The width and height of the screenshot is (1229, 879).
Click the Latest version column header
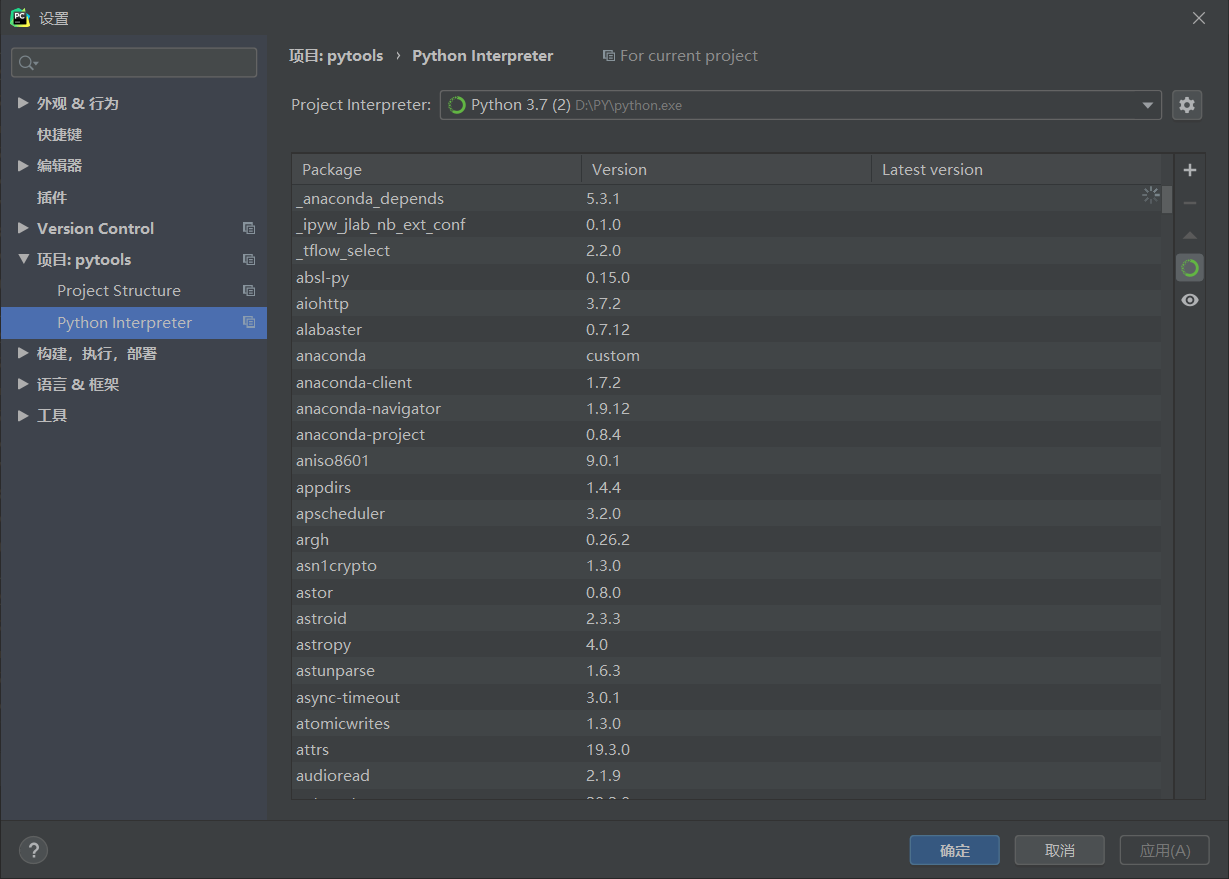pyautogui.click(x=1017, y=170)
